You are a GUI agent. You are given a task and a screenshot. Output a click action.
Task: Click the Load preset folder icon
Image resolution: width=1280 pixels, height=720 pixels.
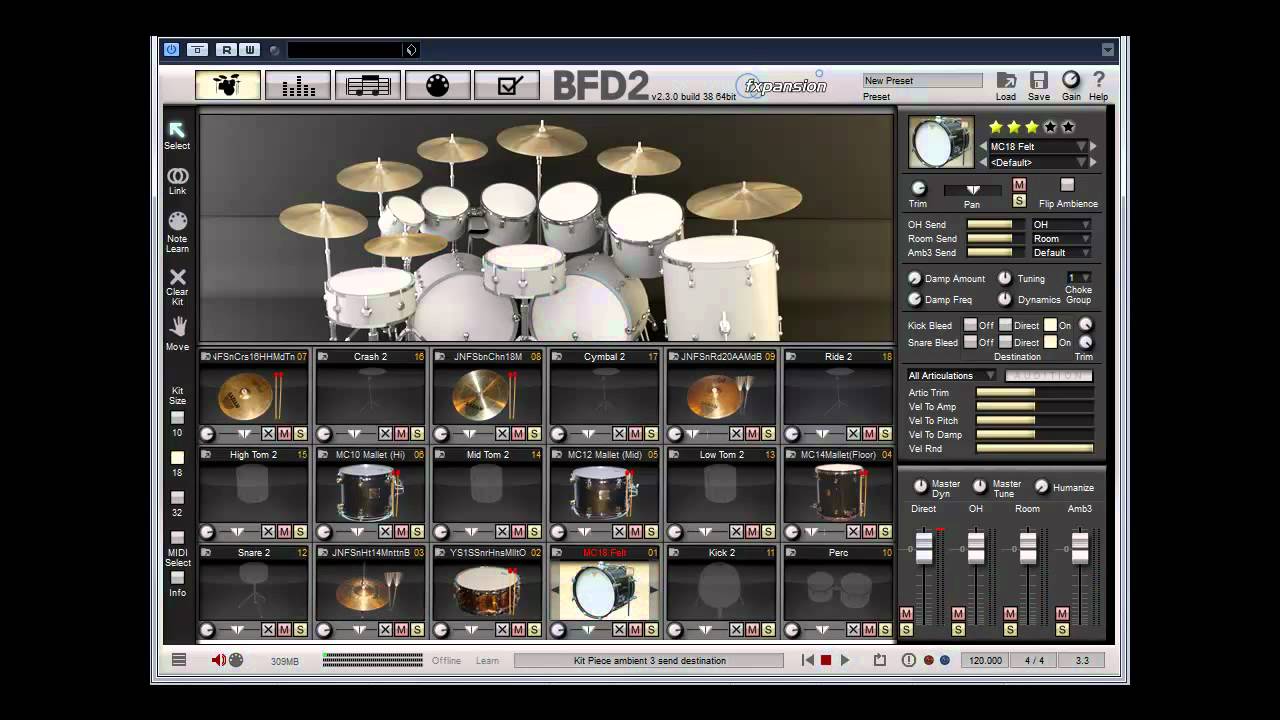pyautogui.click(x=1006, y=80)
